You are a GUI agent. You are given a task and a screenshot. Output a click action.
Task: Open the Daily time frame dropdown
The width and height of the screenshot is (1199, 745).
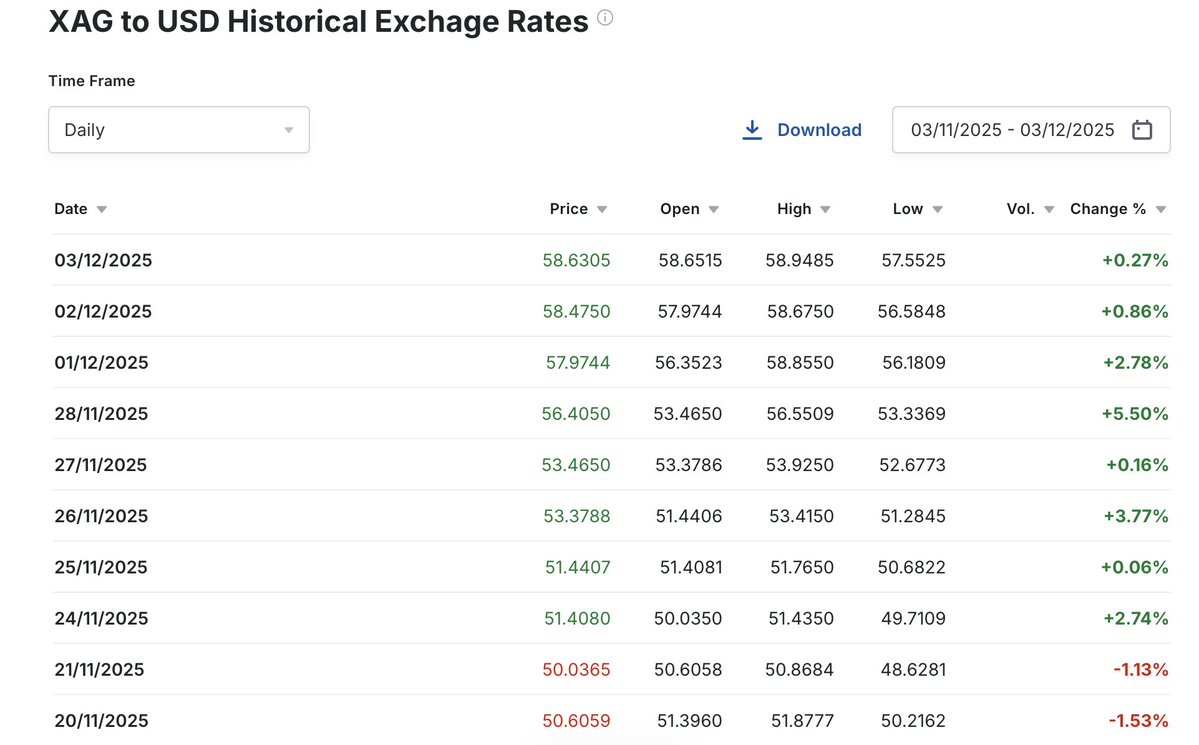coord(179,130)
